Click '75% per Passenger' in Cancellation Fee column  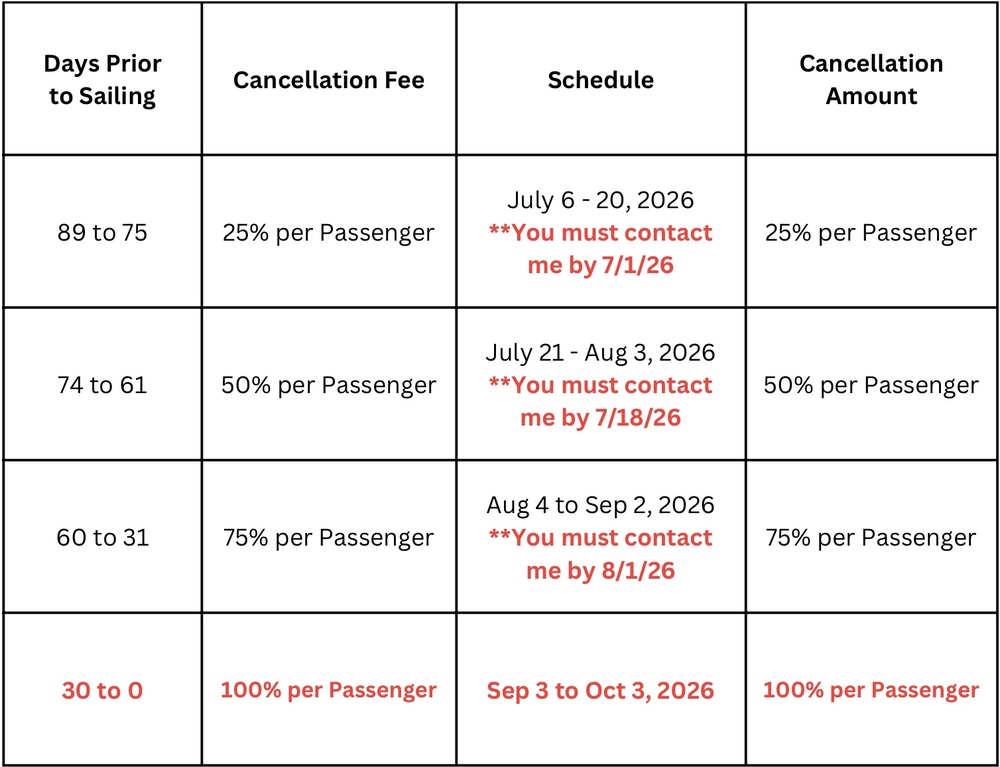[329, 538]
